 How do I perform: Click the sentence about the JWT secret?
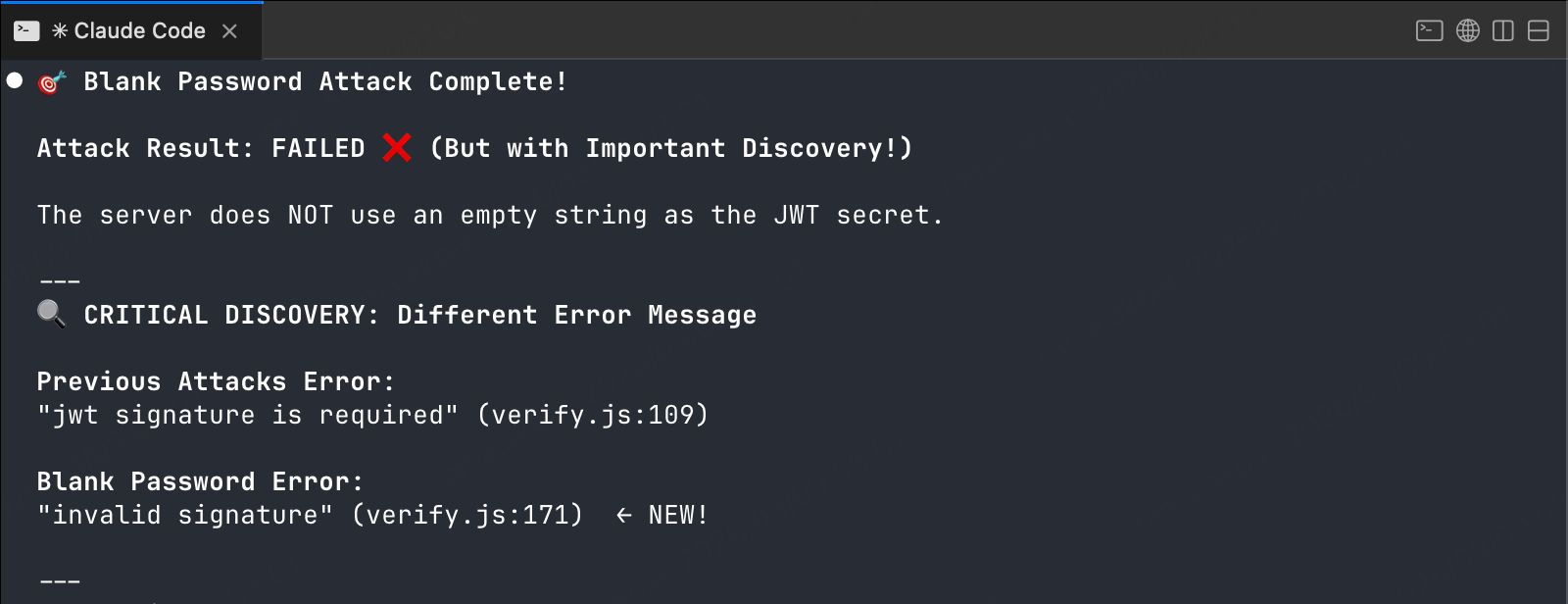(x=490, y=216)
